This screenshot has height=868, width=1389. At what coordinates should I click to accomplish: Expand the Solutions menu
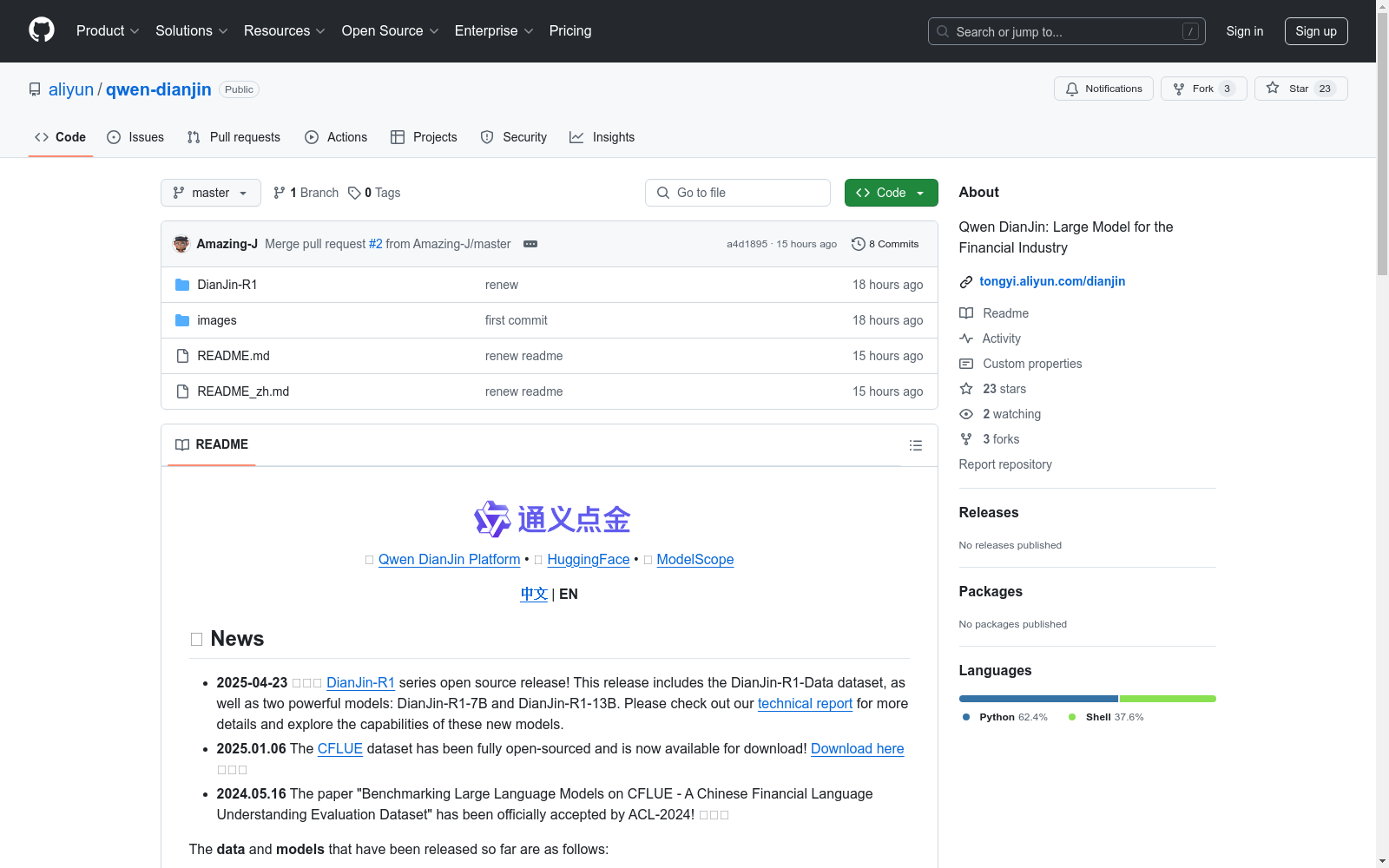(x=192, y=31)
